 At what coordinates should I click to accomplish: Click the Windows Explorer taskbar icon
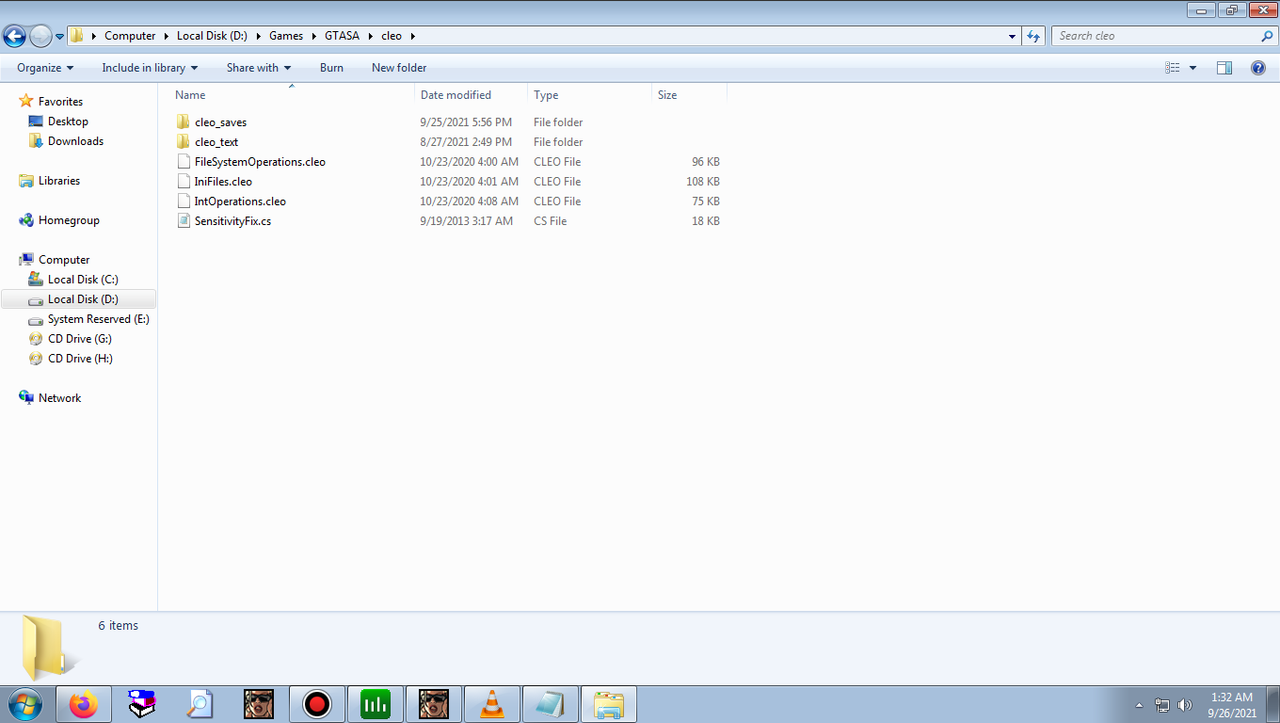pyautogui.click(x=609, y=704)
